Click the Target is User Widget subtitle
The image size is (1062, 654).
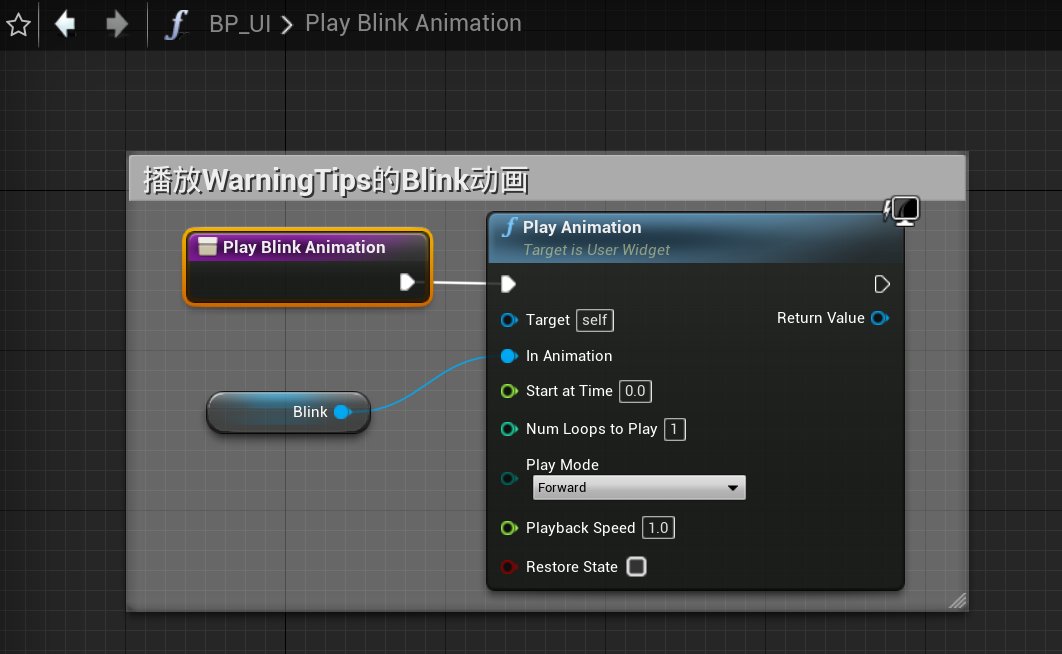pyautogui.click(x=596, y=250)
